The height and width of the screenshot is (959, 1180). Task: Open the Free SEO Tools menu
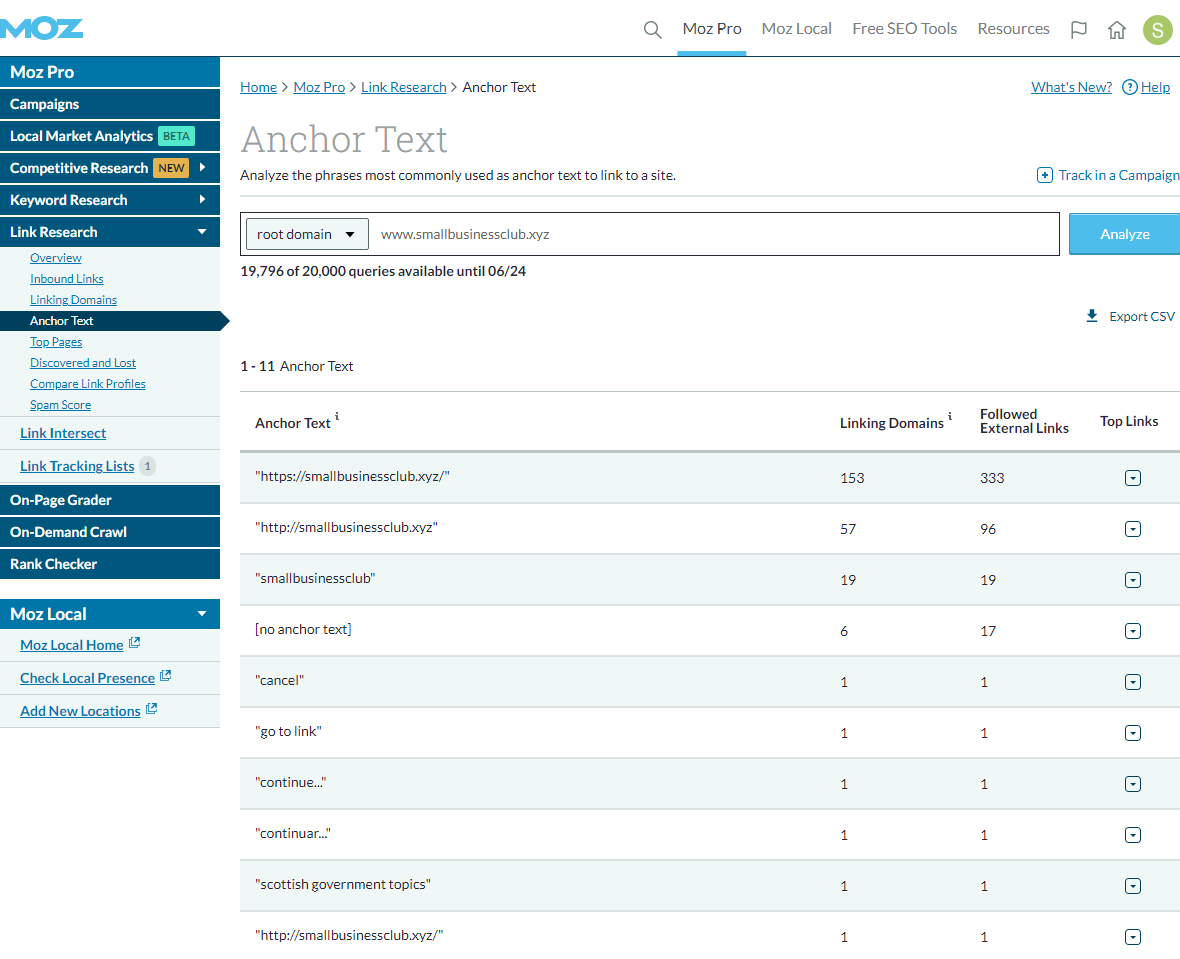coord(905,29)
